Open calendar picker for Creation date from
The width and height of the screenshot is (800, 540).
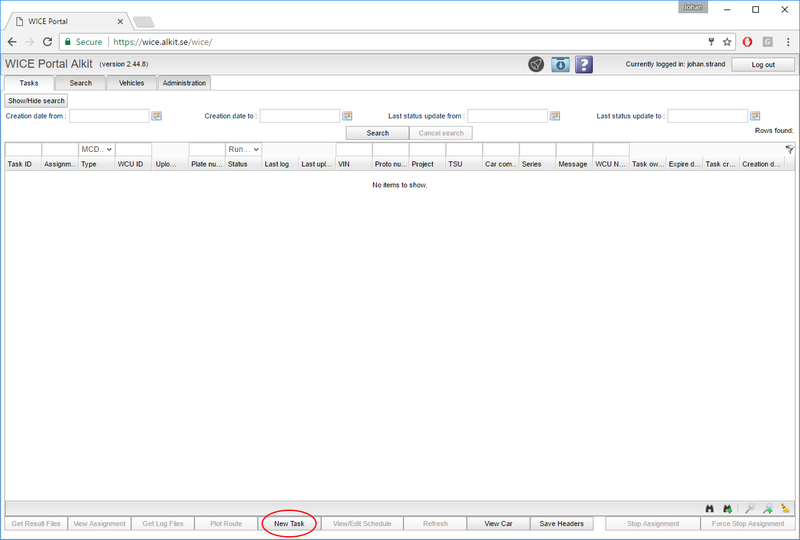pyautogui.click(x=157, y=116)
